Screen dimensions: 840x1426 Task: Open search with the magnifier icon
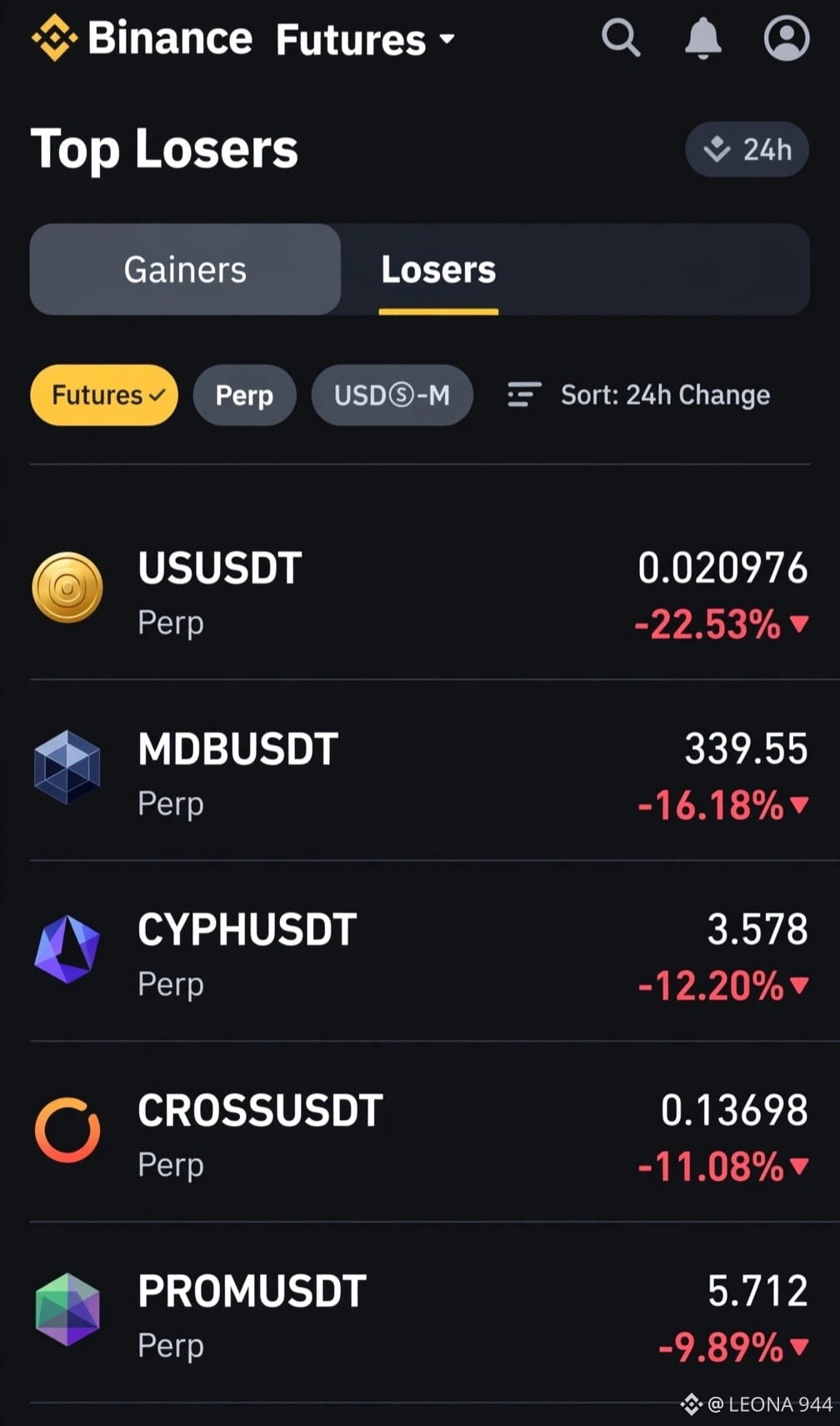(621, 38)
